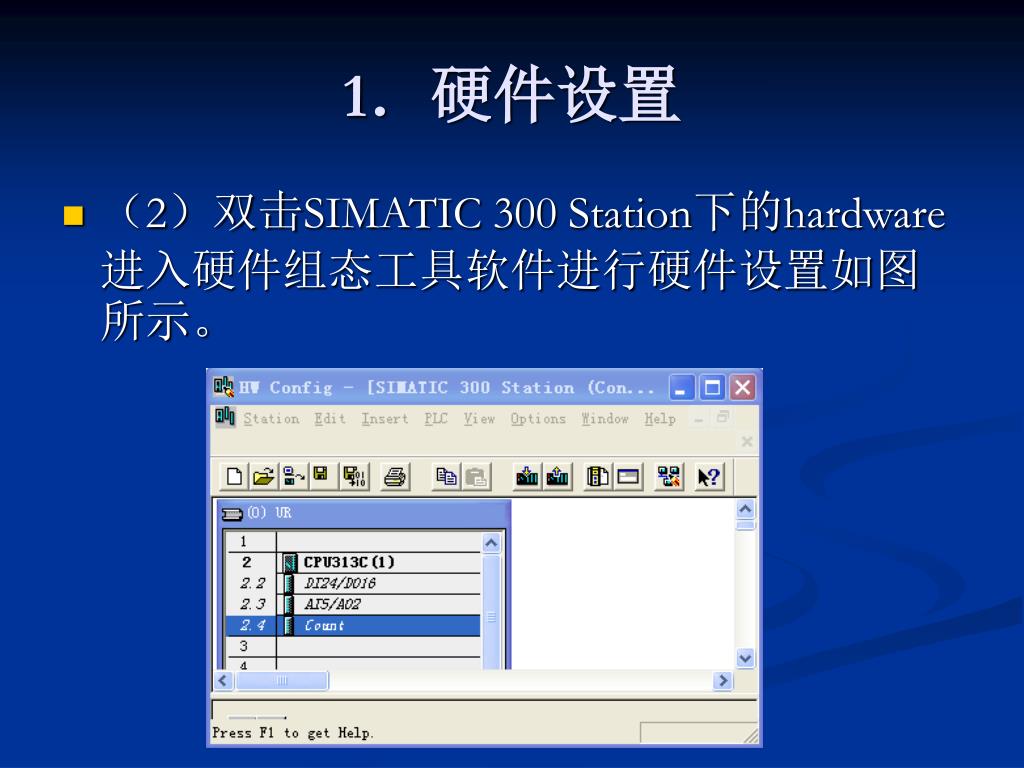Click the hardware Catalog toolbar icon
1024x768 pixels.
(597, 476)
